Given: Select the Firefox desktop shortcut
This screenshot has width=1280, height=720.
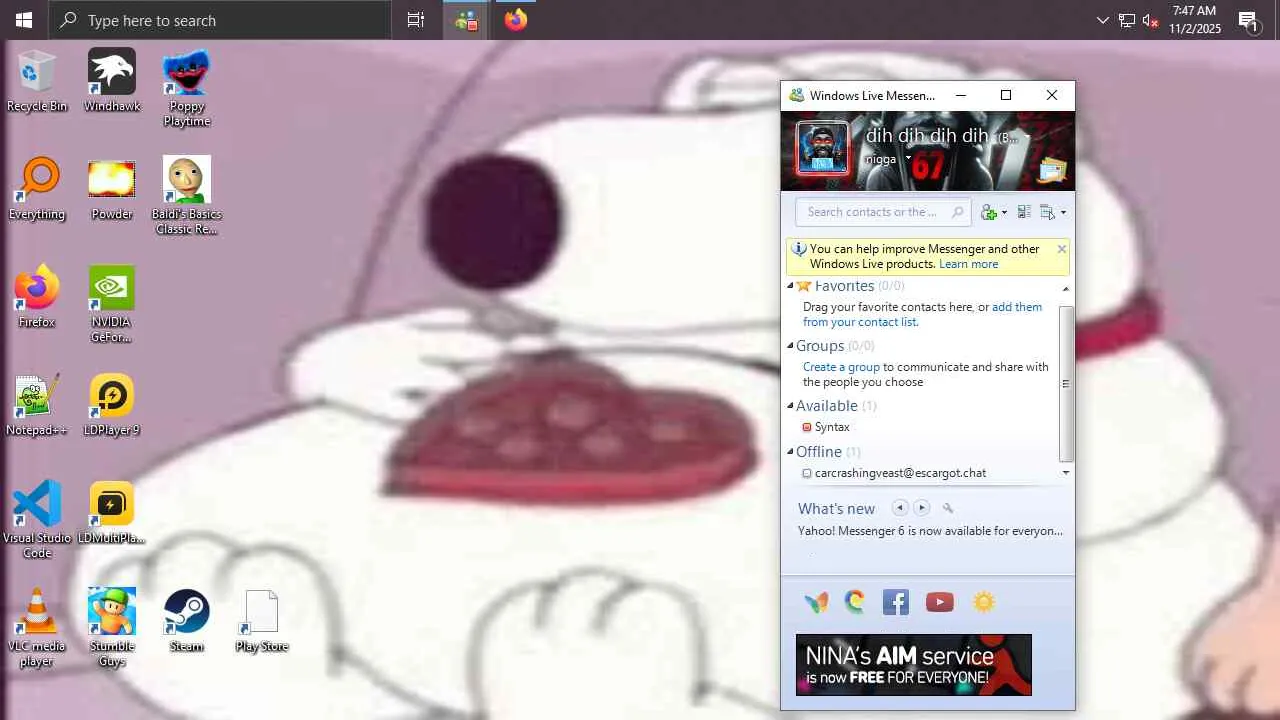Looking at the screenshot, I should coord(37,298).
